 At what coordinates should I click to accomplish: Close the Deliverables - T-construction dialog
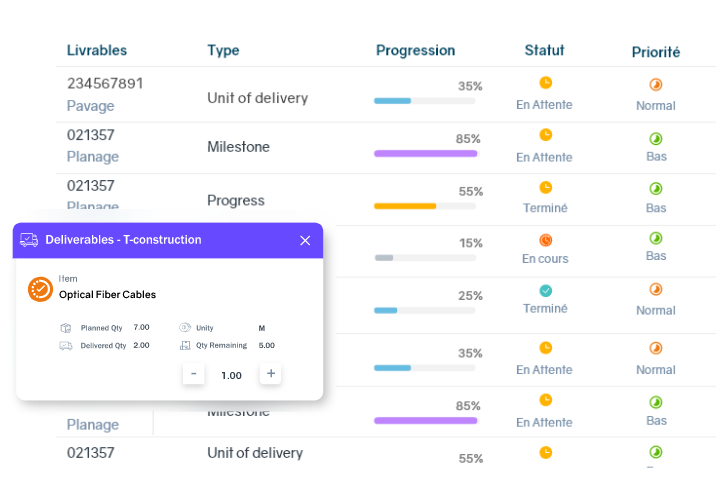[305, 240]
